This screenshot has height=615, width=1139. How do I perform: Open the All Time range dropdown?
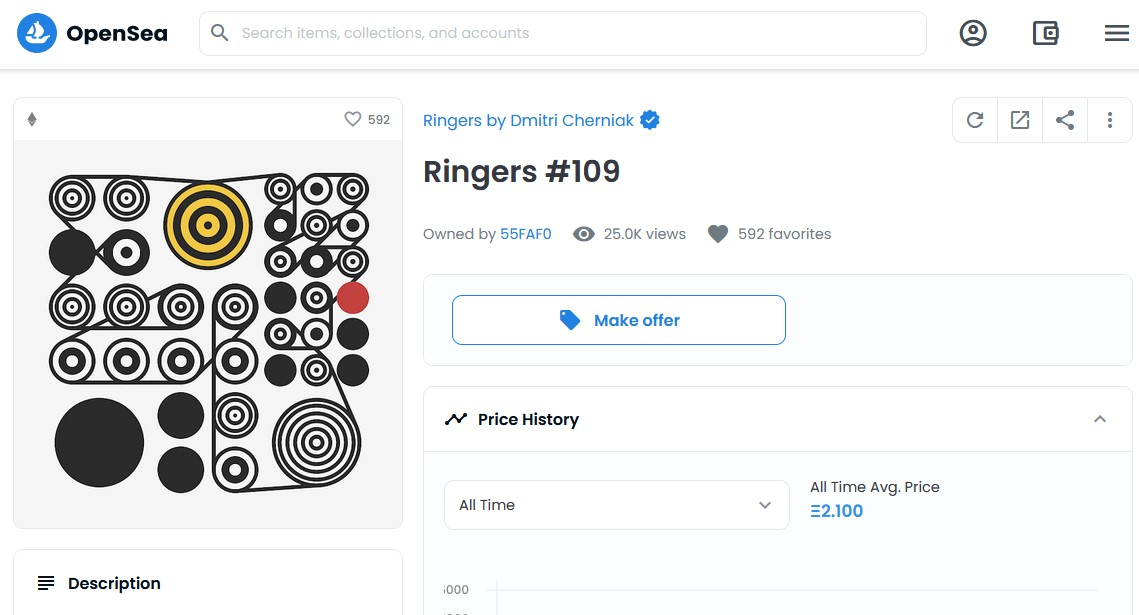click(x=616, y=505)
